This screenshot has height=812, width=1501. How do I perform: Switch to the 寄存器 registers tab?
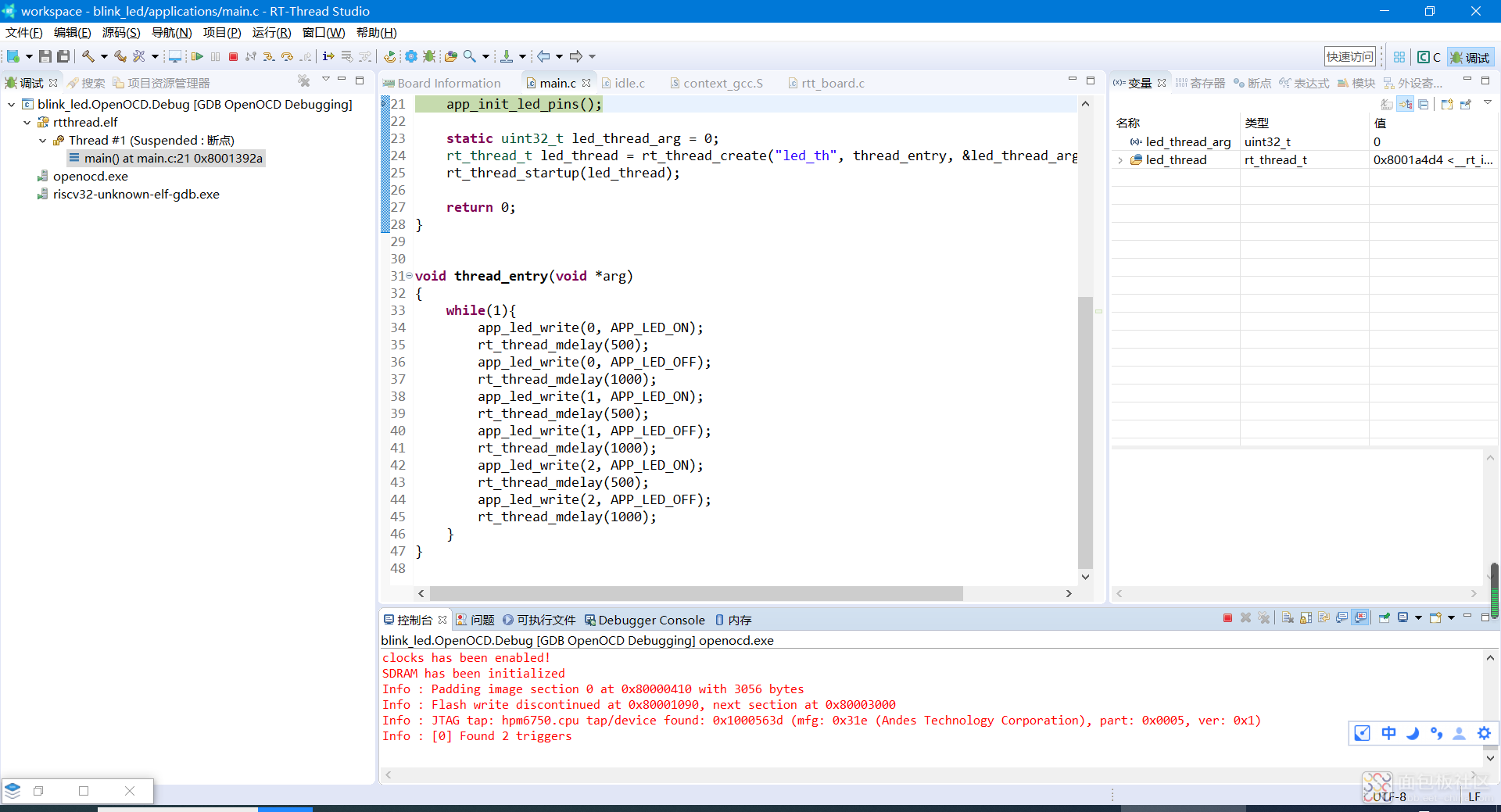(x=1200, y=83)
